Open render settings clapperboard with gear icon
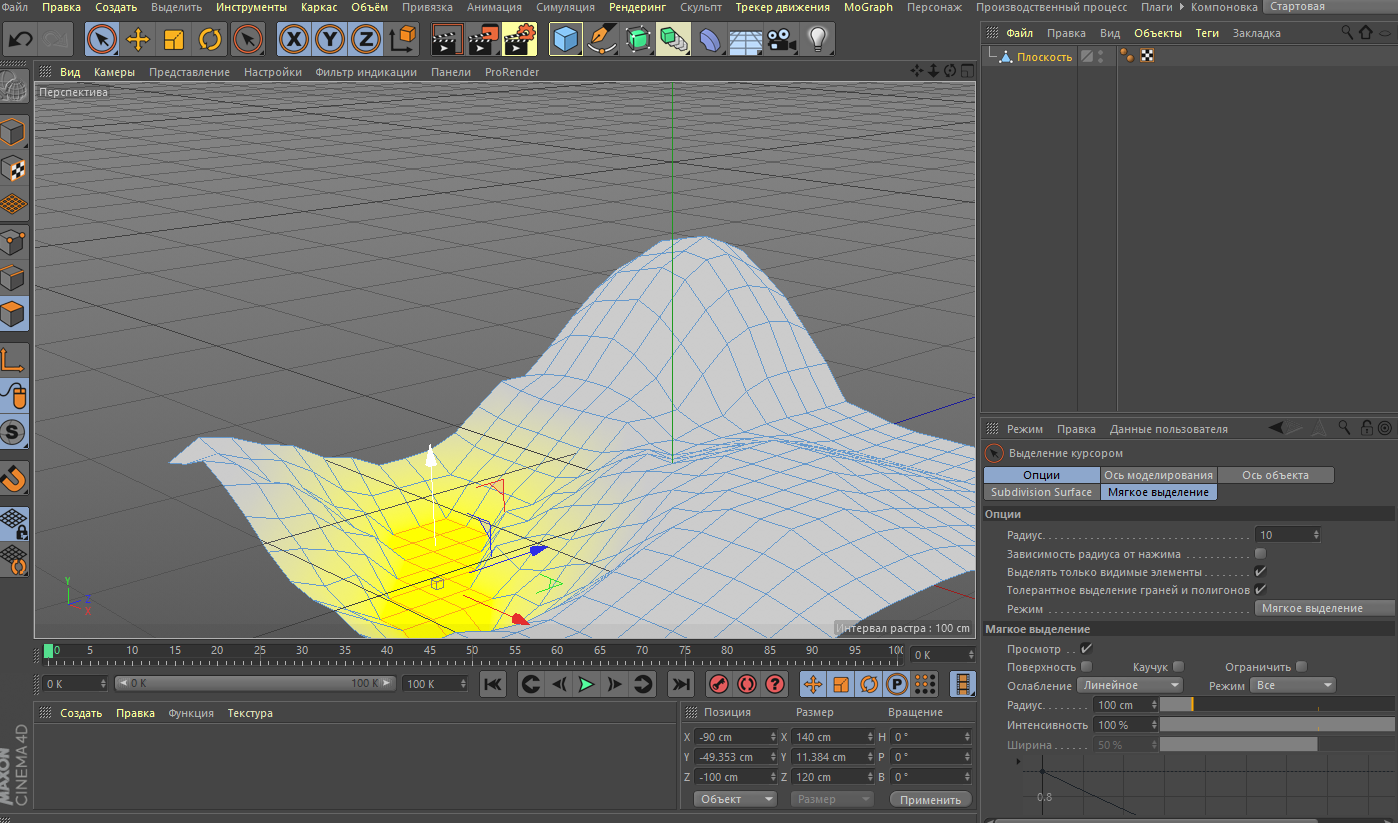 coord(519,40)
